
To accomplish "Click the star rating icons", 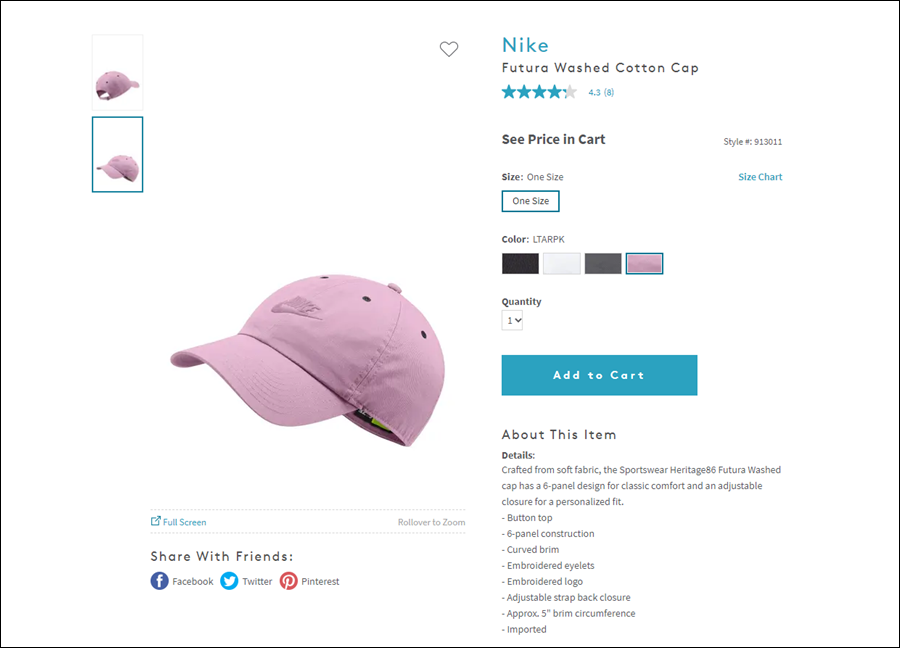I will (539, 92).
